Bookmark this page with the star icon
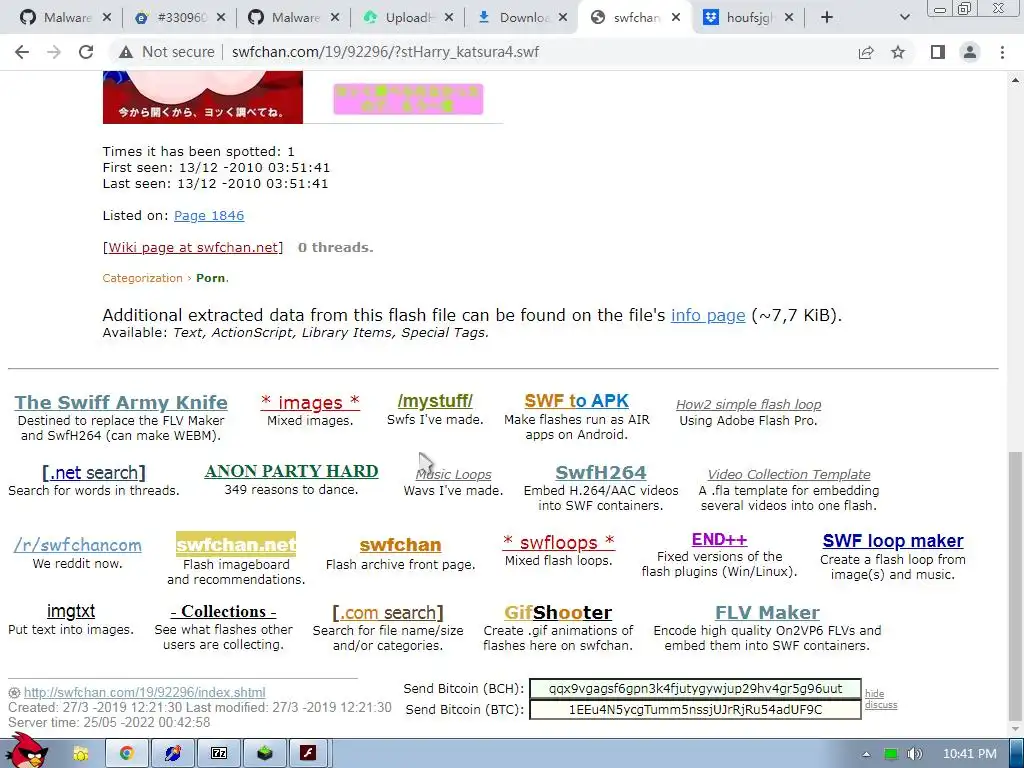 (898, 52)
